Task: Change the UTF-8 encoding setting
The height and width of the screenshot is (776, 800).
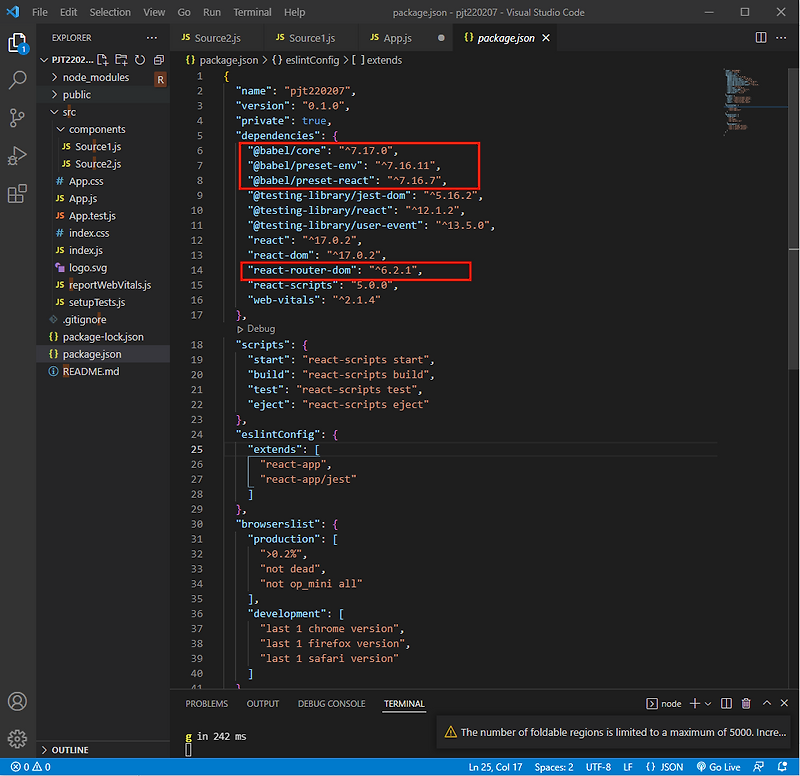Action: [597, 766]
